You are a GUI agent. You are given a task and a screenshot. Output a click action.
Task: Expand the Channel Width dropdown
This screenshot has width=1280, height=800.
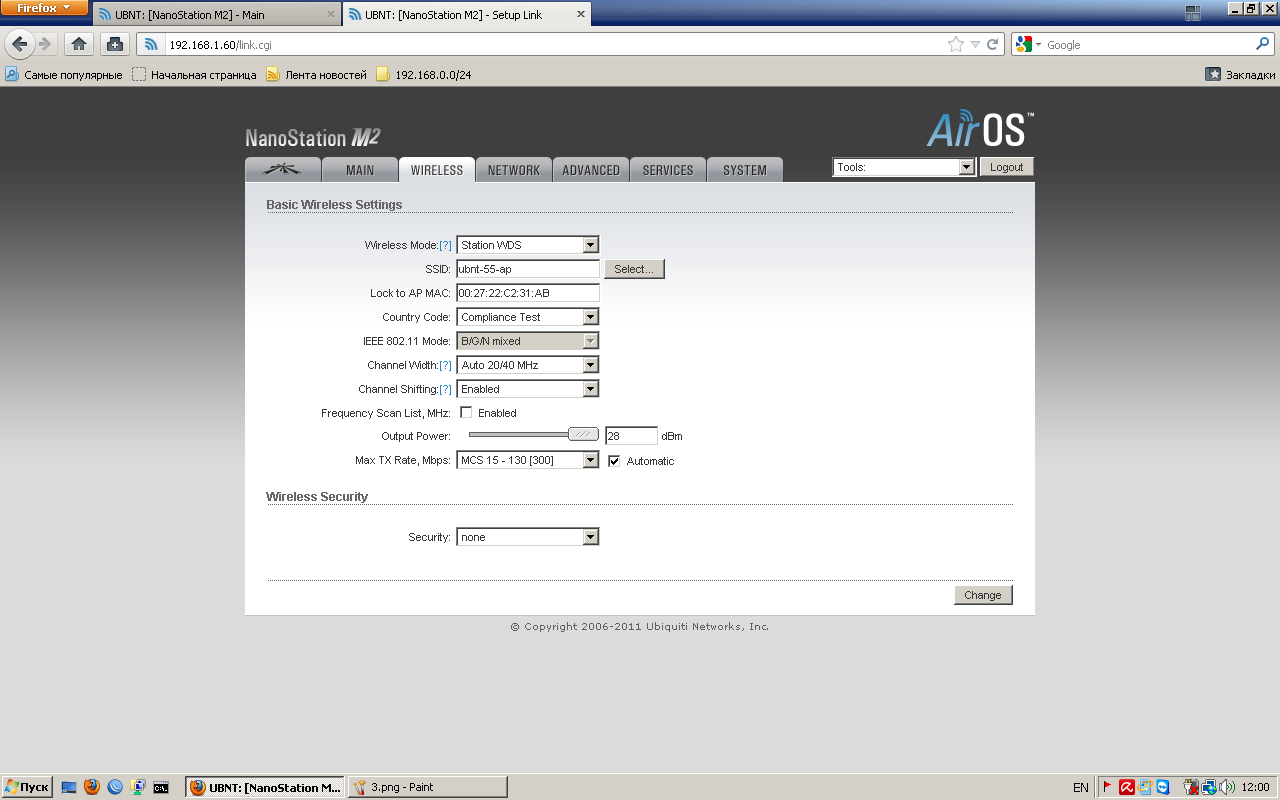pyautogui.click(x=527, y=365)
